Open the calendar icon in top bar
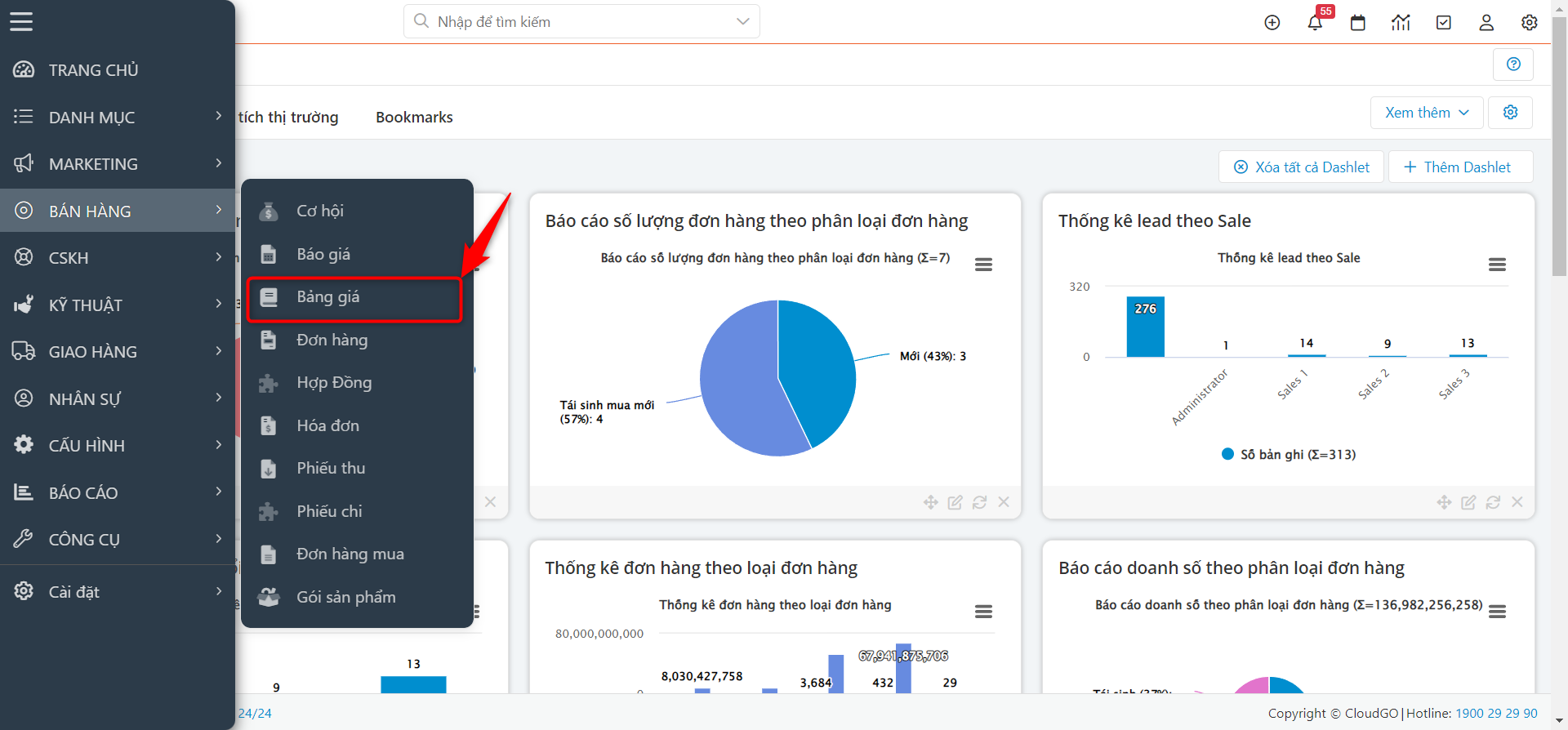 [1358, 22]
